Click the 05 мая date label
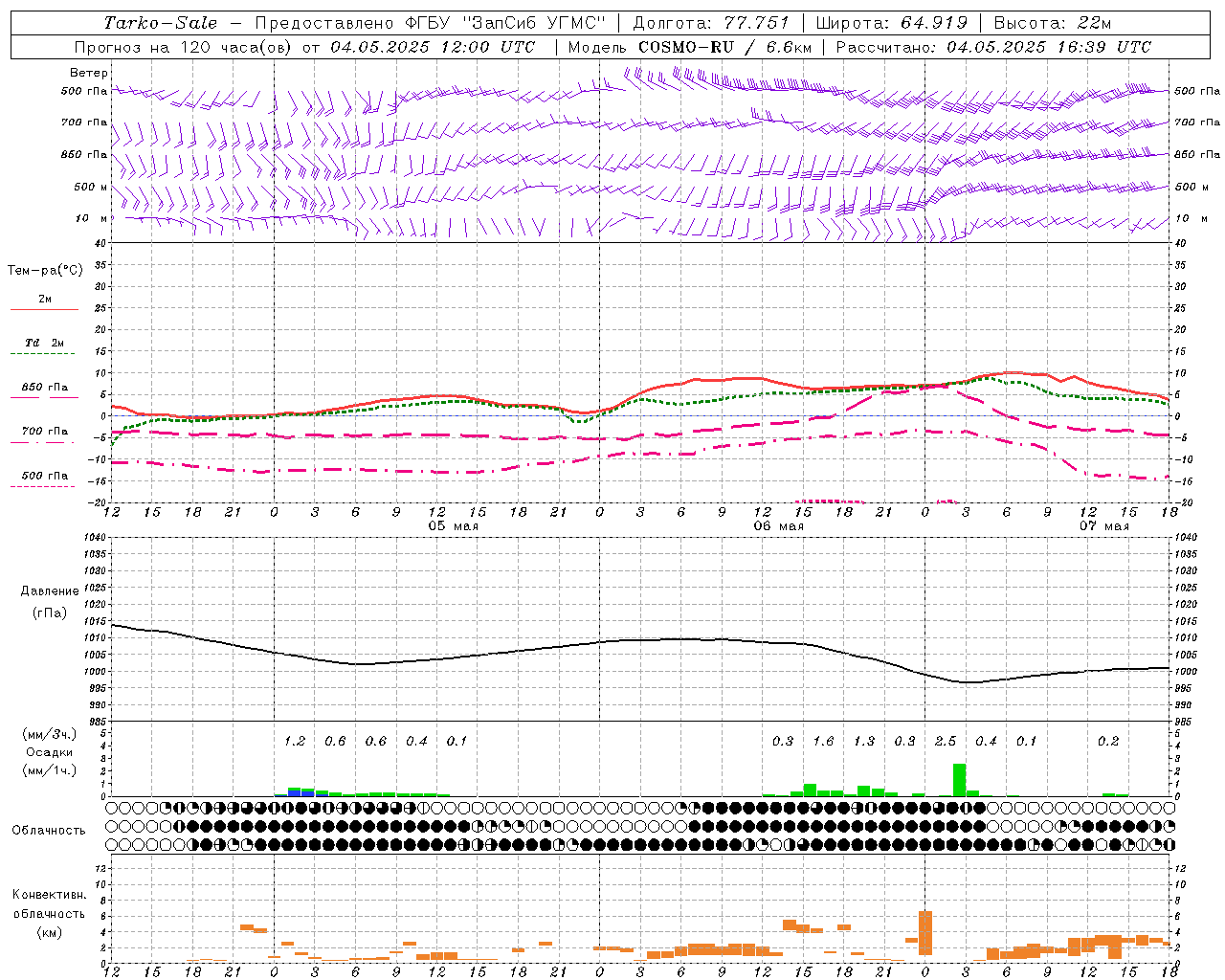This screenshot has width=1225, height=980. [x=454, y=526]
